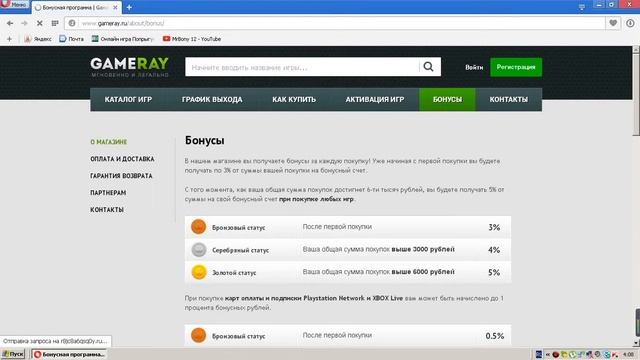Open Speed Dial grid icon
Screen dimensions: 640x360
pyautogui.click(x=55, y=23)
